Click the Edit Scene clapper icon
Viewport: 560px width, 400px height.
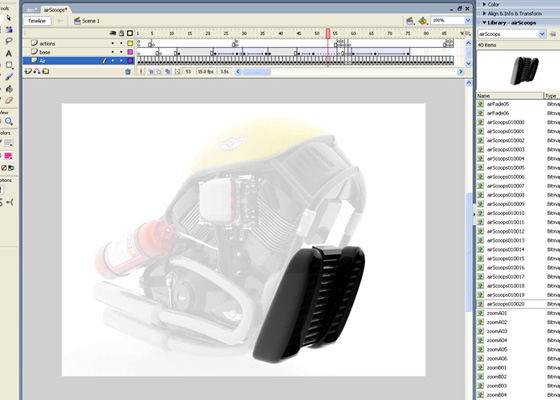(410, 21)
